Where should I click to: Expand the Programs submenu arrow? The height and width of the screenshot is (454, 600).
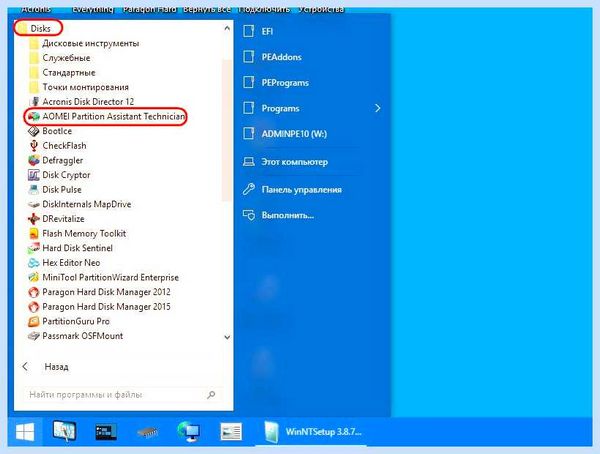click(378, 108)
